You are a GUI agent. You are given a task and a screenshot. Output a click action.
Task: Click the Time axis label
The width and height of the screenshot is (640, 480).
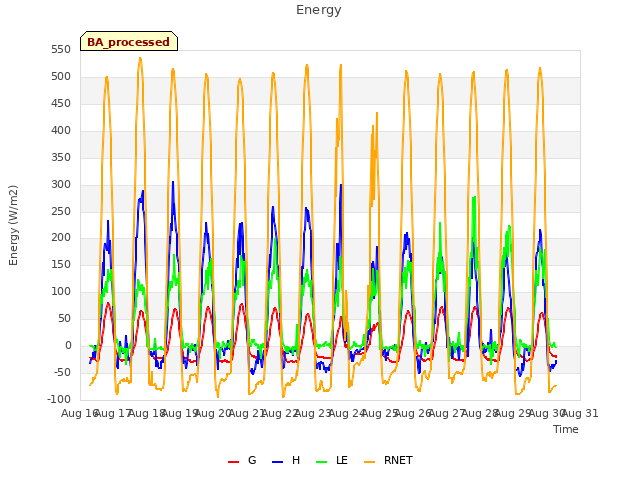pyautogui.click(x=566, y=429)
